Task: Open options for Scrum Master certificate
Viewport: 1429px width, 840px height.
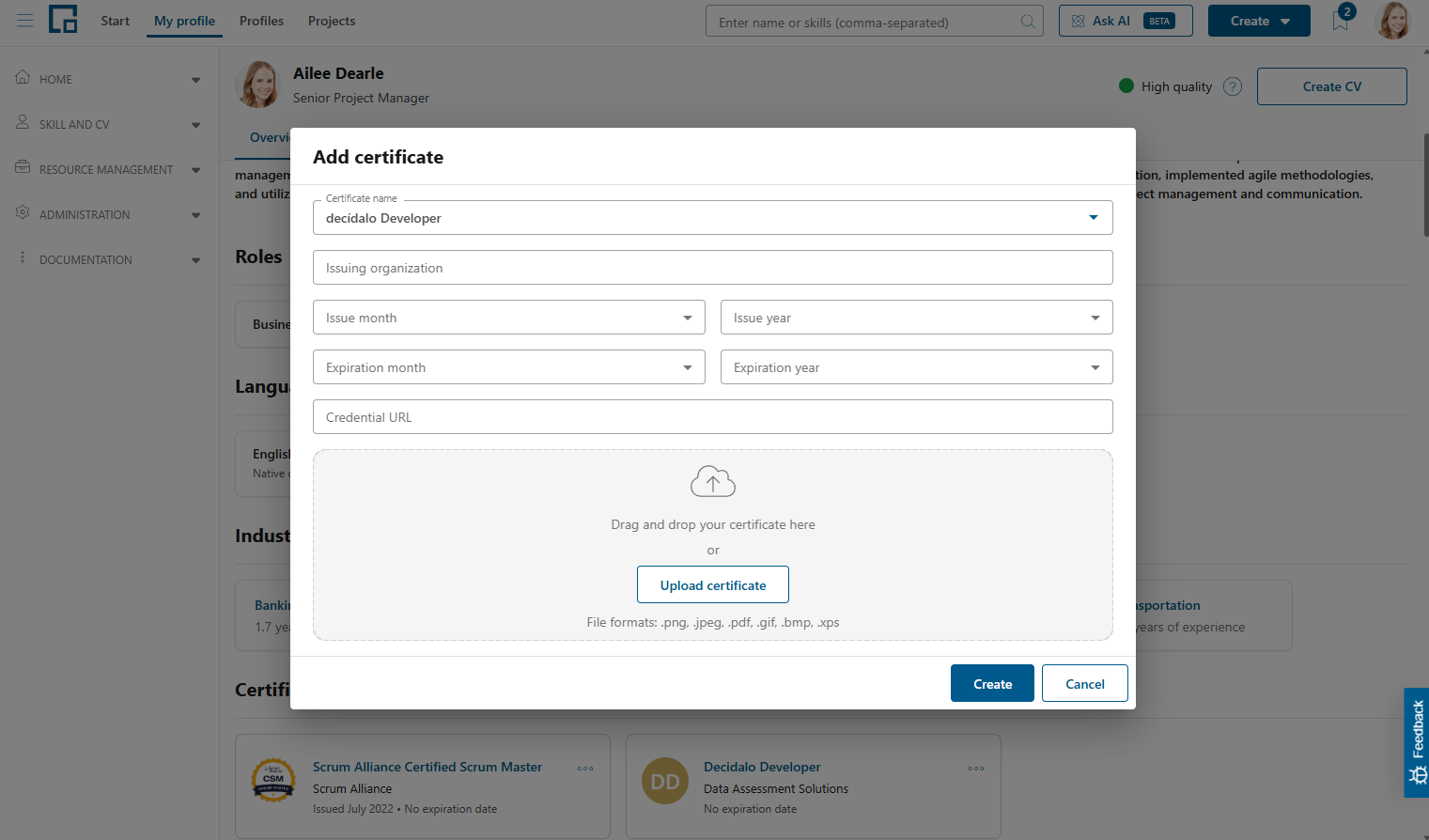Action: pyautogui.click(x=585, y=769)
